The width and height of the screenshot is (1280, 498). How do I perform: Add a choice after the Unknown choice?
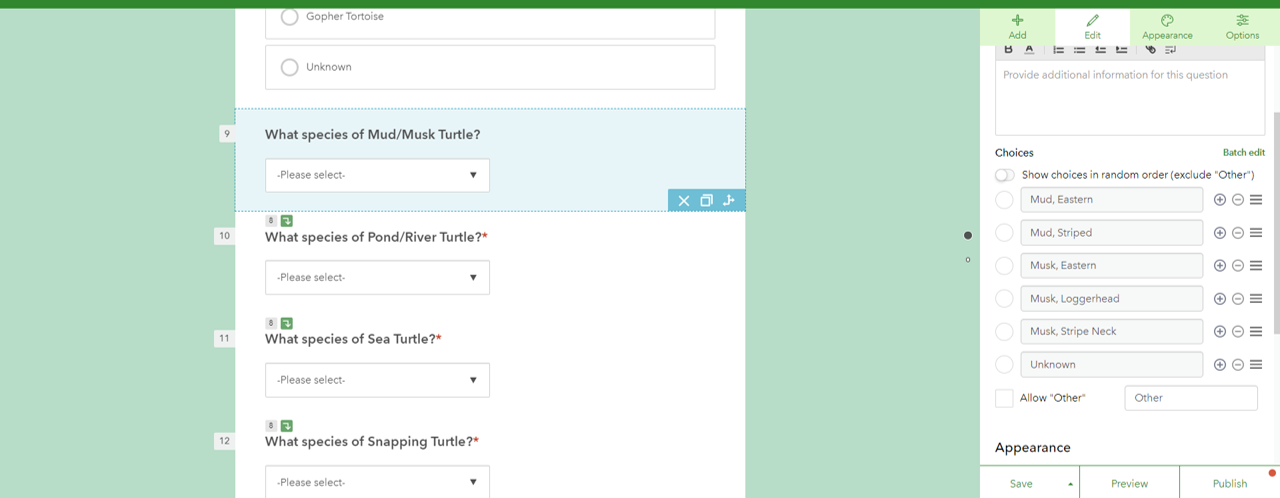[x=1219, y=365]
